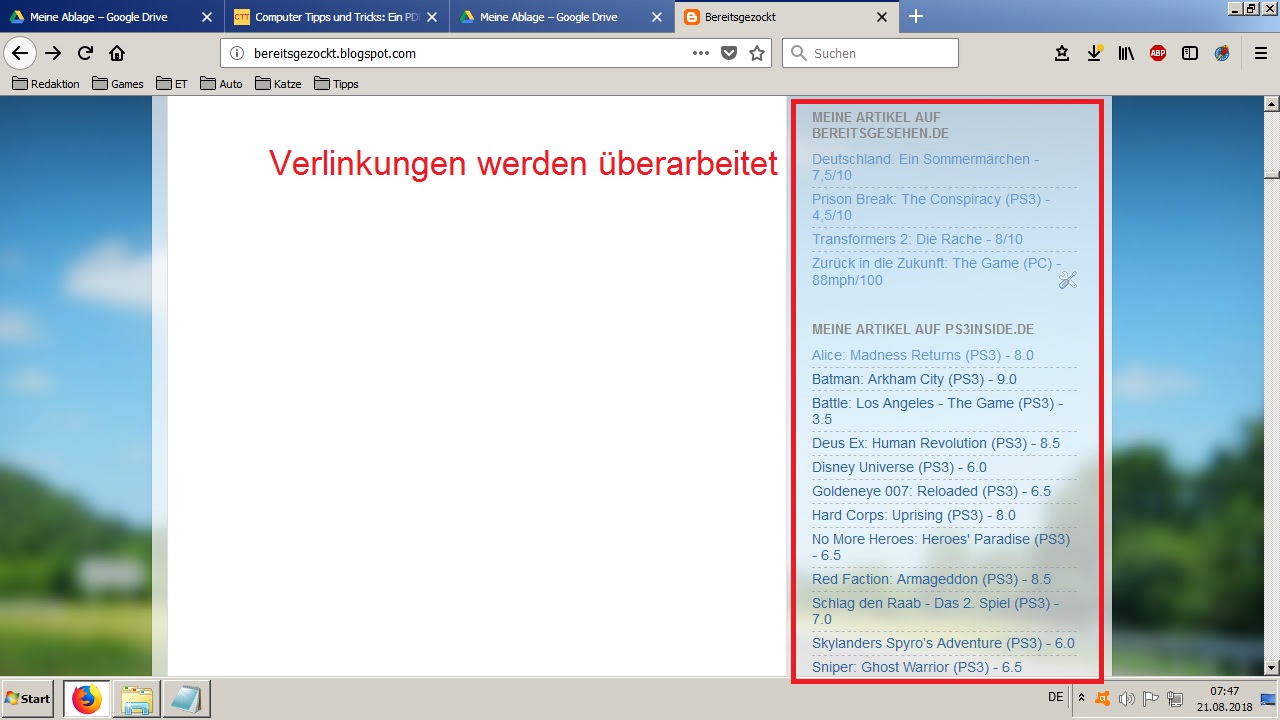This screenshot has width=1280, height=720.
Task: Go back to the previous page
Action: [20, 53]
